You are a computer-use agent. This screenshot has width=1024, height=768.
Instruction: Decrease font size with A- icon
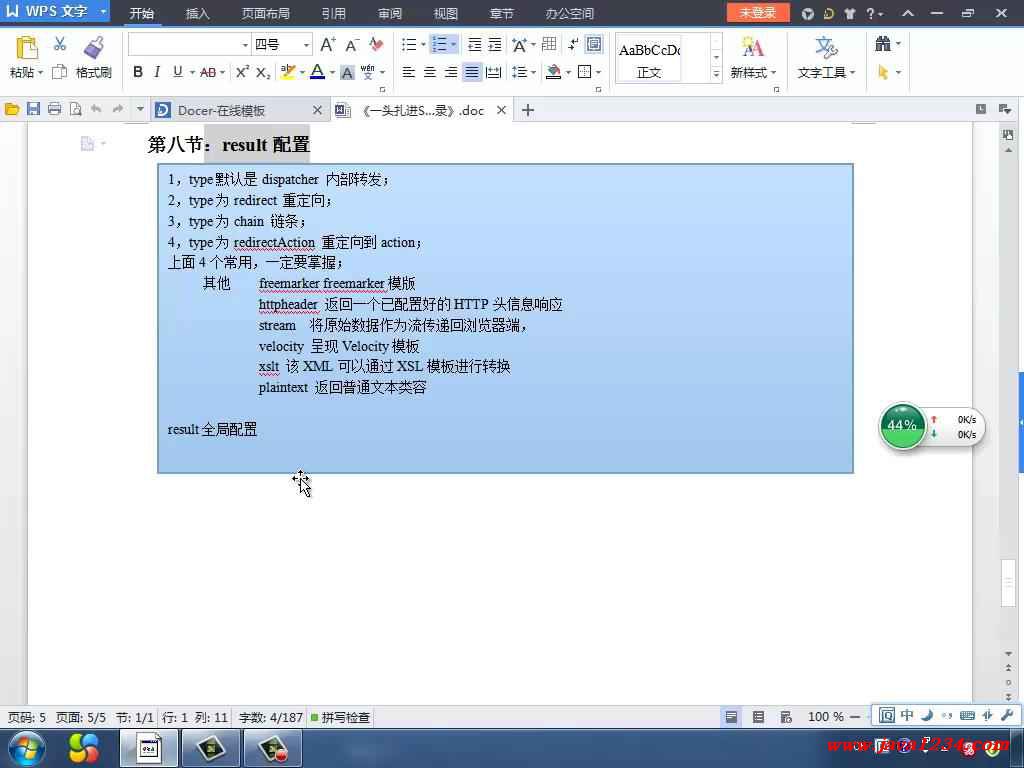click(x=351, y=44)
